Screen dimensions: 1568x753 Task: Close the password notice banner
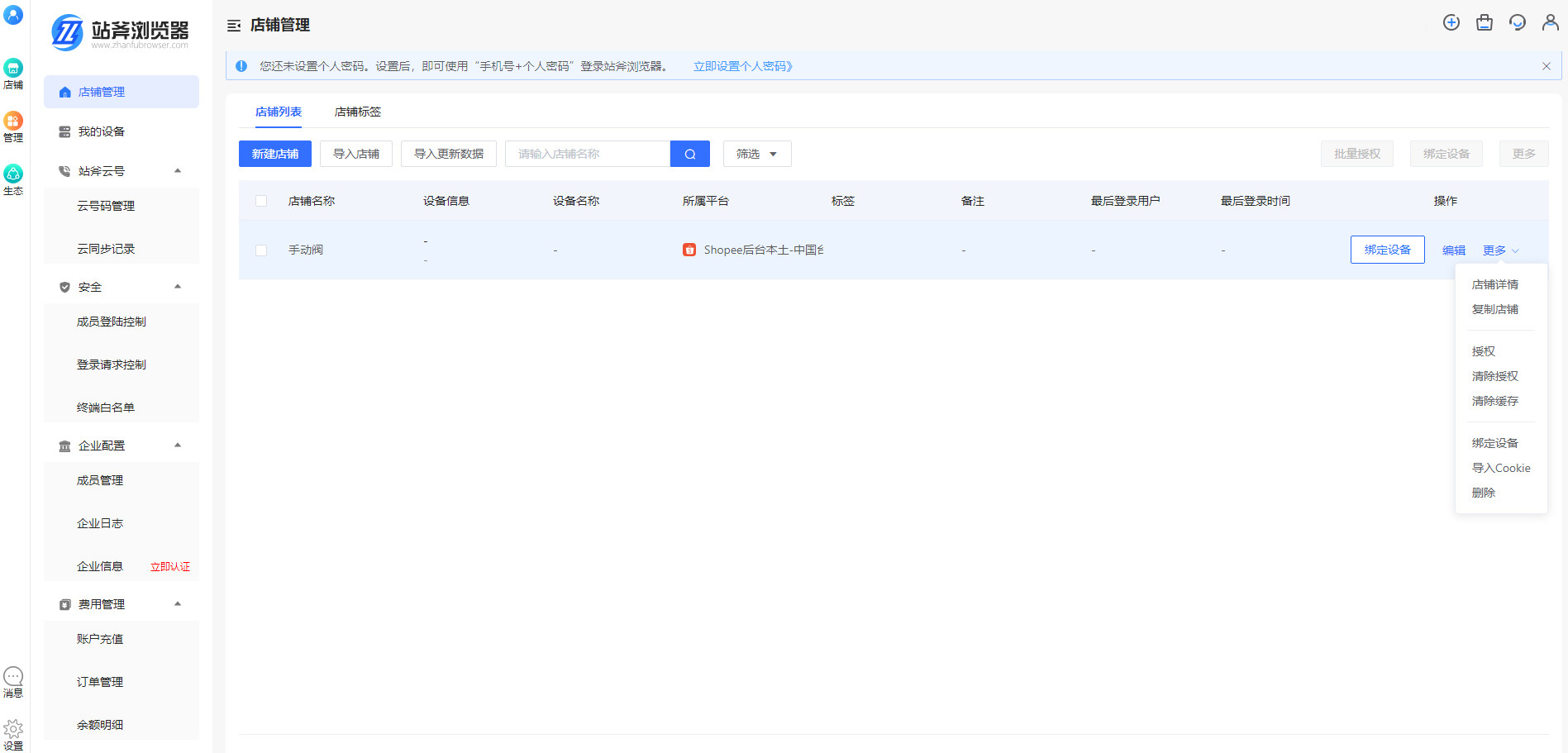1547,66
